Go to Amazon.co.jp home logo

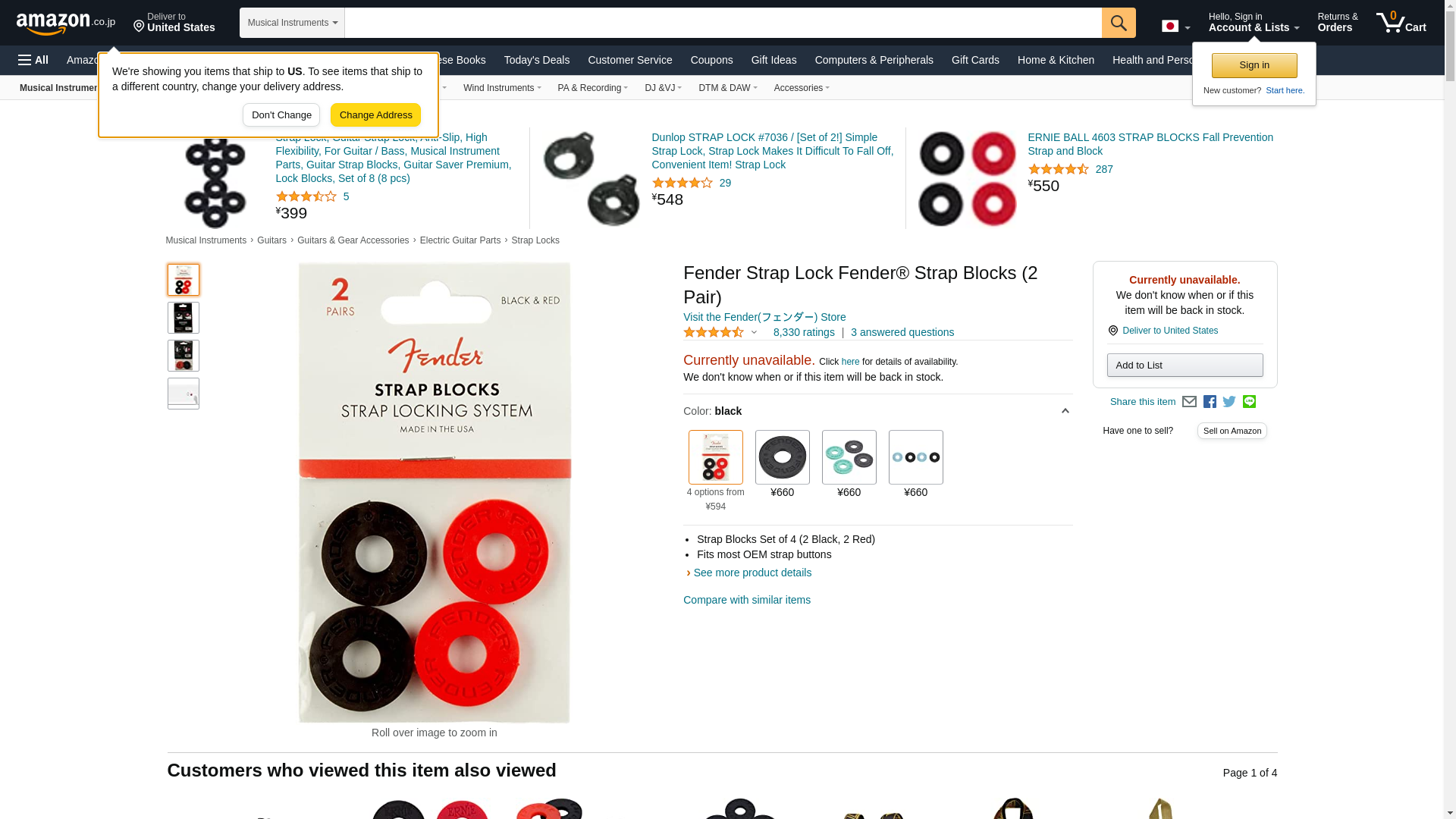66,24
